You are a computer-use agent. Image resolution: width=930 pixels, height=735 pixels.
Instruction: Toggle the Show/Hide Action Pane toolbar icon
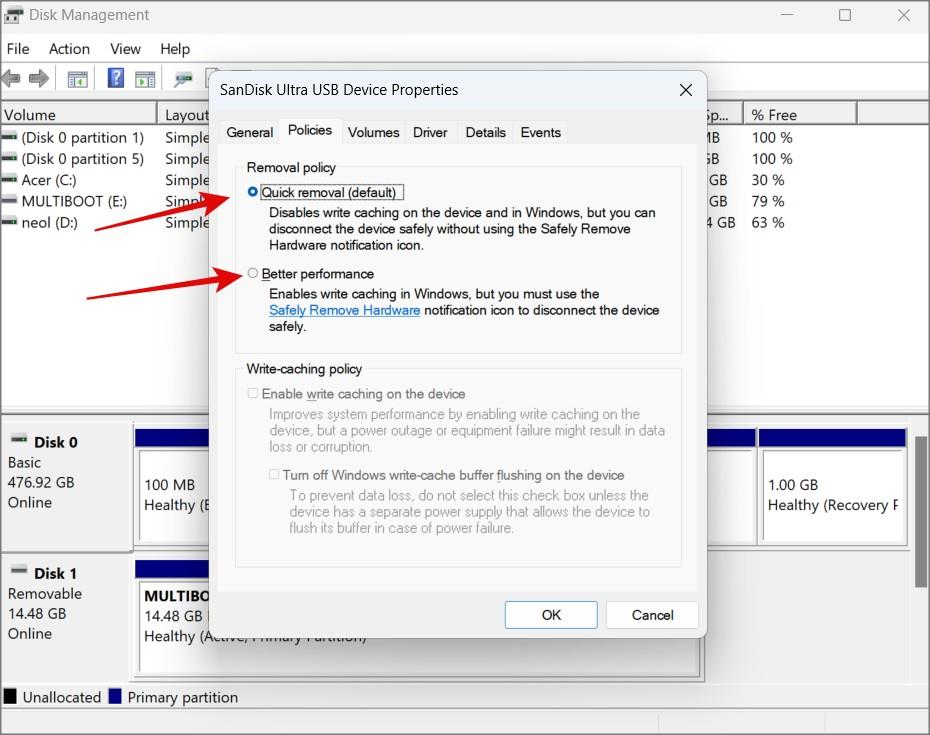[145, 78]
